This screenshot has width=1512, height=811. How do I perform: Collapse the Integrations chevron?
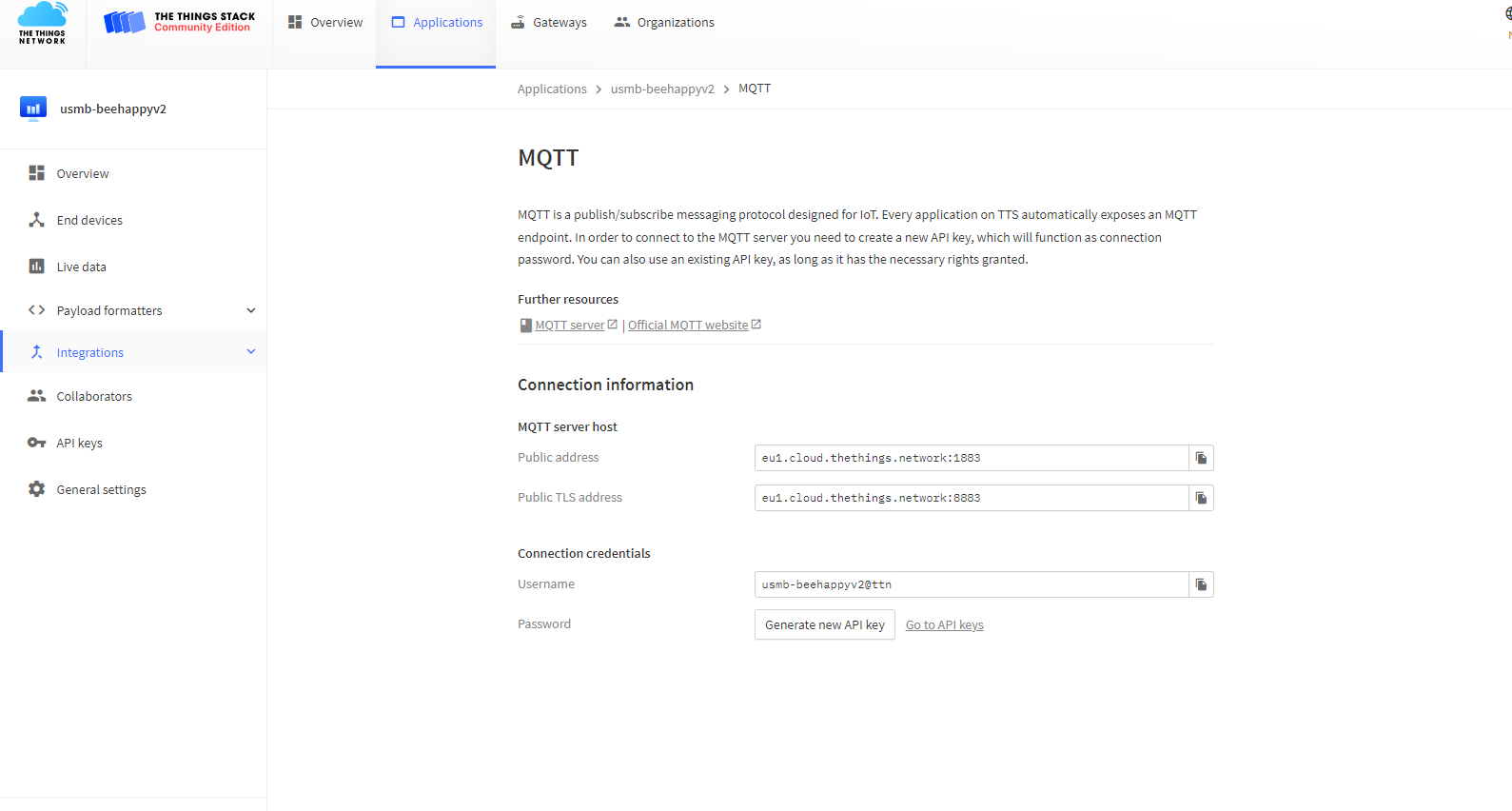[x=251, y=352]
